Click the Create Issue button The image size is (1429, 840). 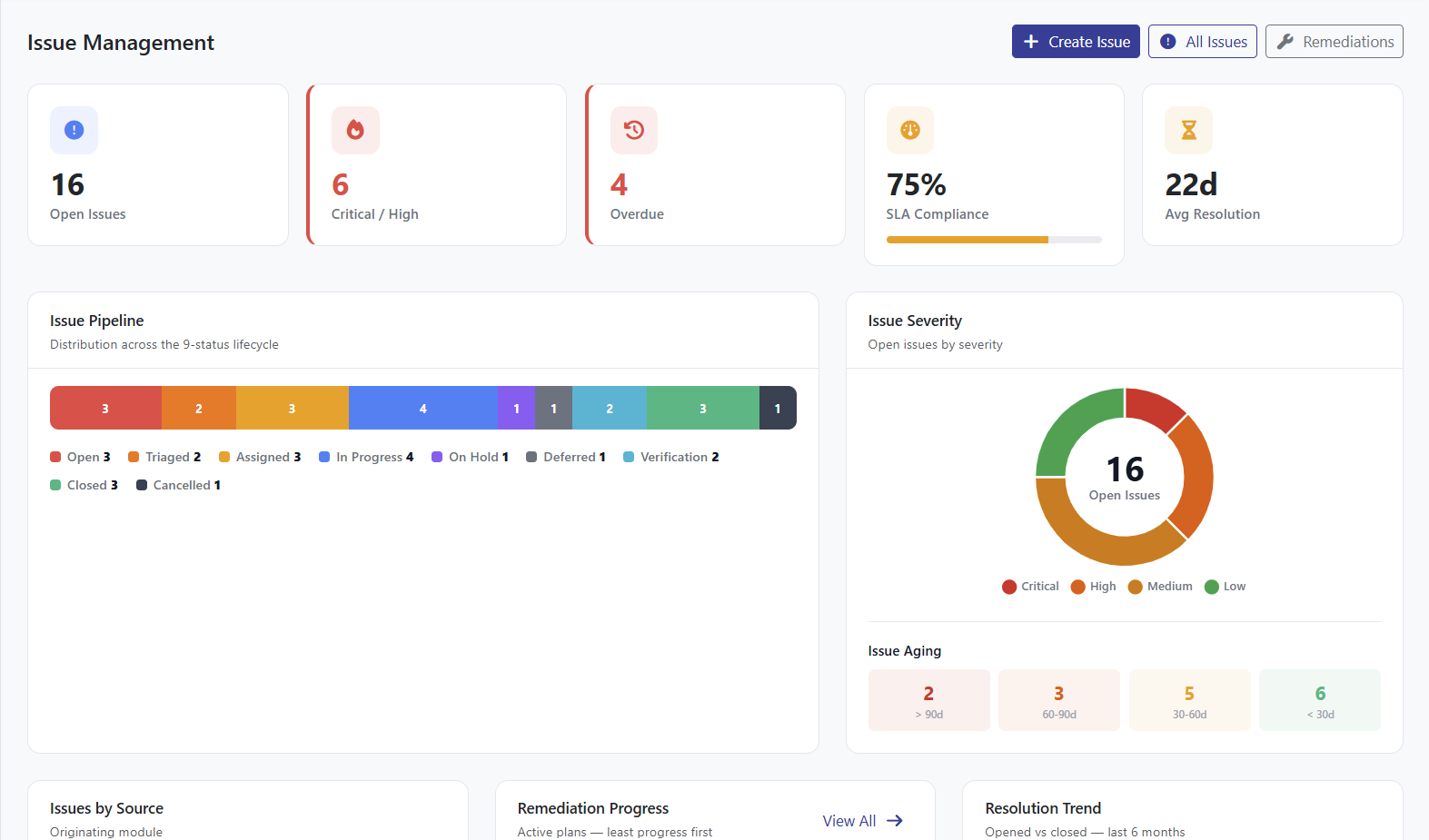click(x=1076, y=42)
